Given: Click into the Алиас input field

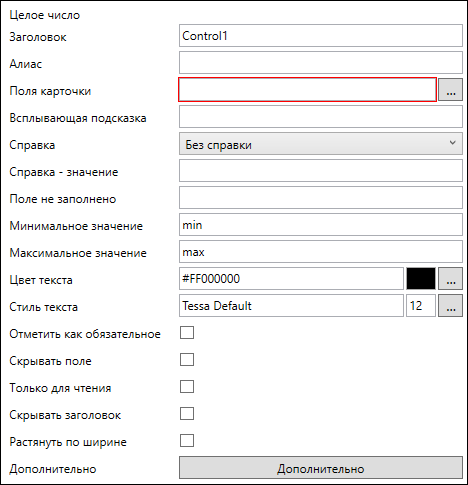Looking at the screenshot, I should [x=321, y=62].
